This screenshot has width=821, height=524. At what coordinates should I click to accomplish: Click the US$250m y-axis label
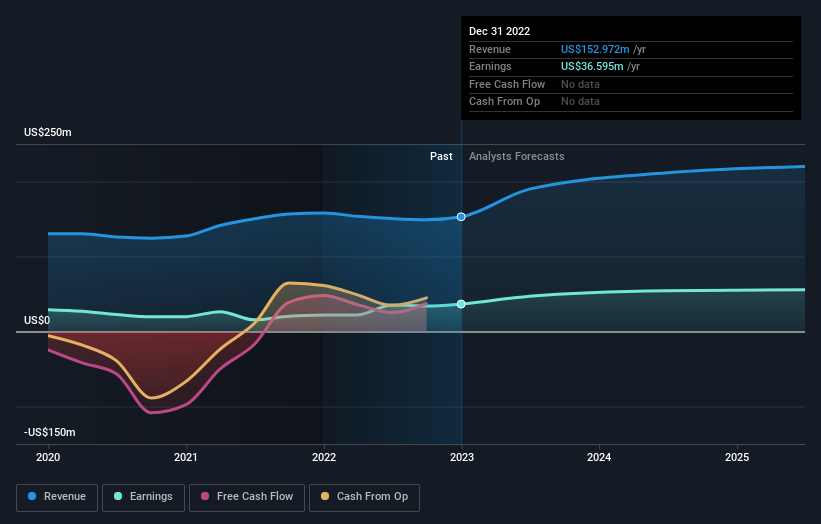(x=48, y=132)
